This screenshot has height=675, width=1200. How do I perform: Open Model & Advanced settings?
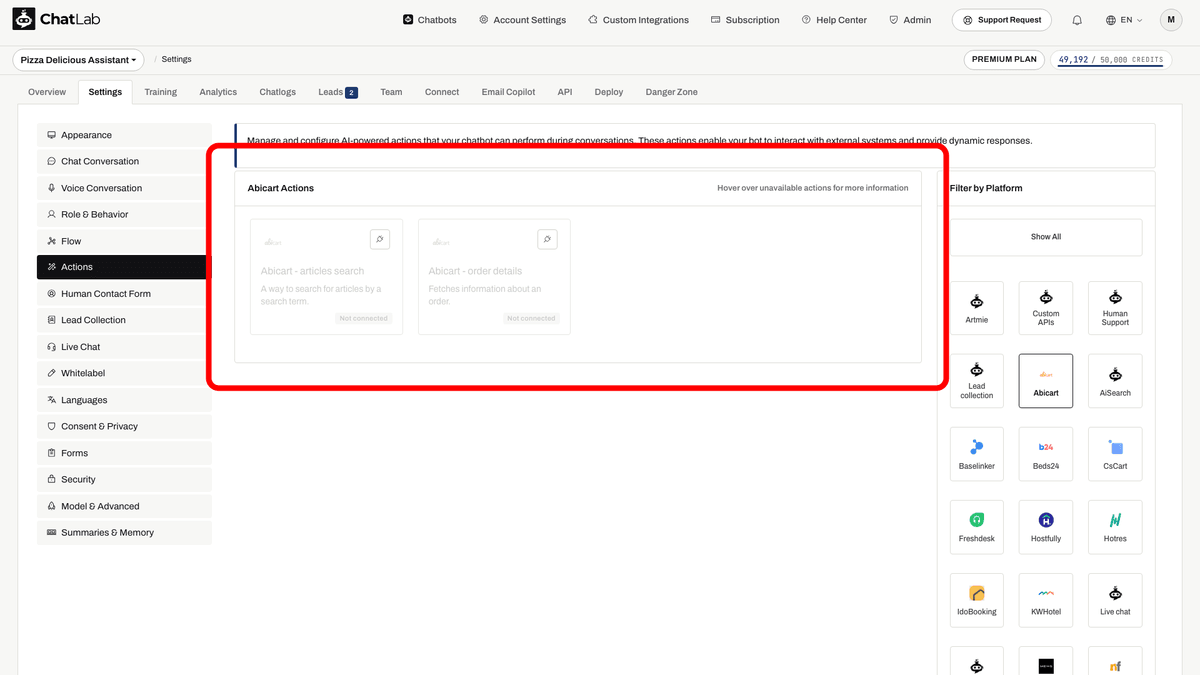pos(124,506)
